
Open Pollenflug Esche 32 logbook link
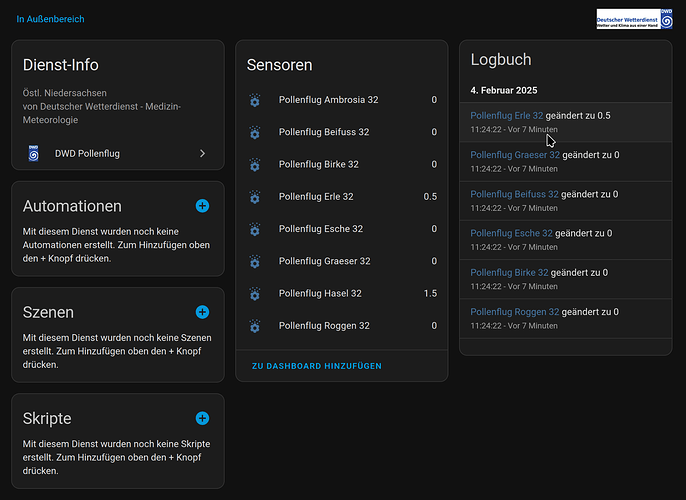[x=511, y=233]
